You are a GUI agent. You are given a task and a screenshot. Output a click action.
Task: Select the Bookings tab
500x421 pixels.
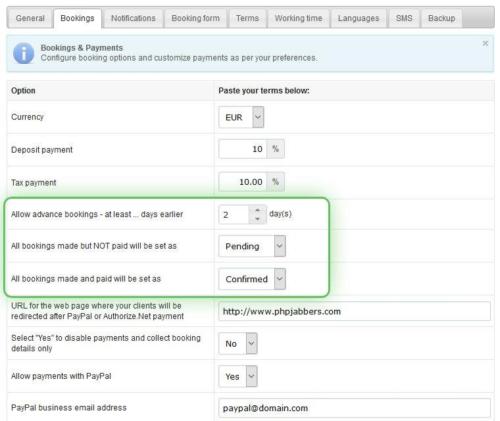tap(77, 18)
